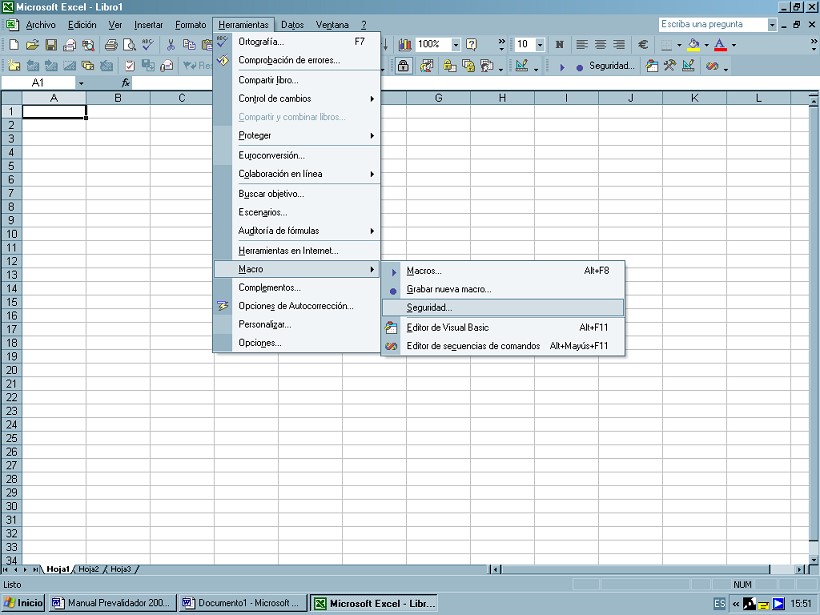Click the New Comment icon in Reviewing toolbar

pos(14,66)
